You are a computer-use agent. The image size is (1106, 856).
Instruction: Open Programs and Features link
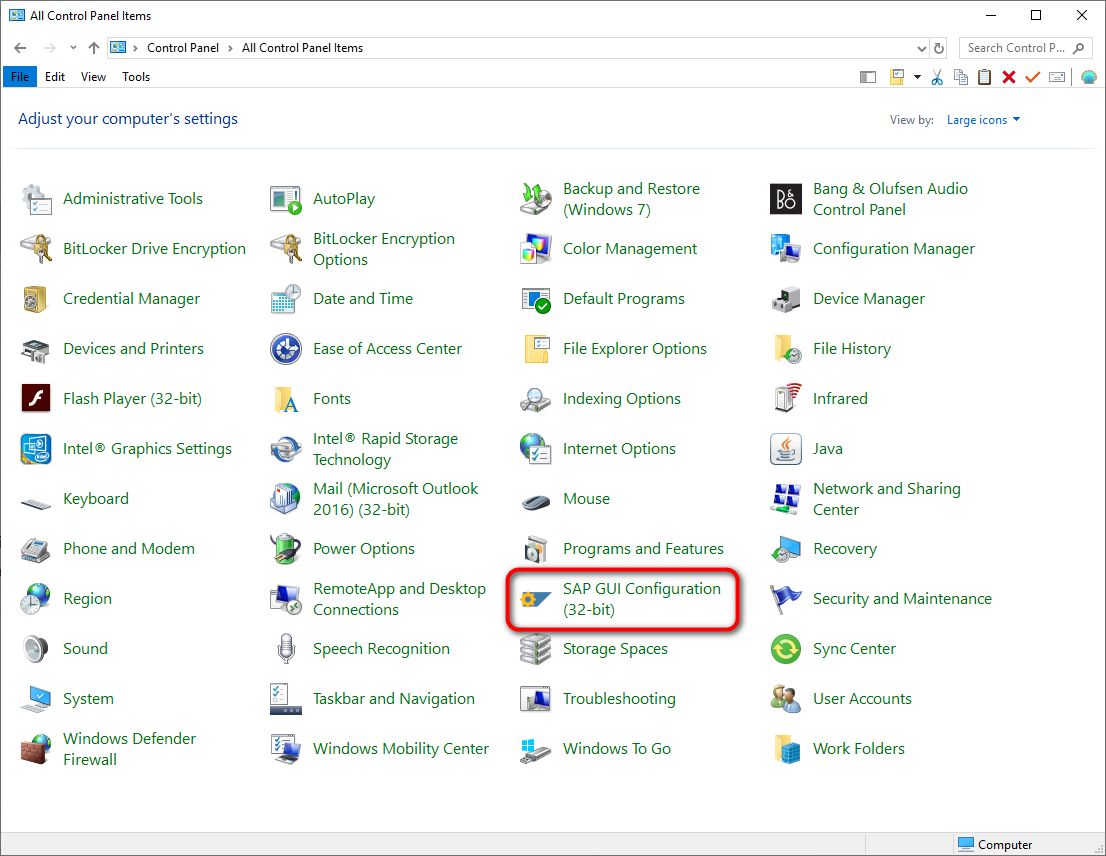622,549
